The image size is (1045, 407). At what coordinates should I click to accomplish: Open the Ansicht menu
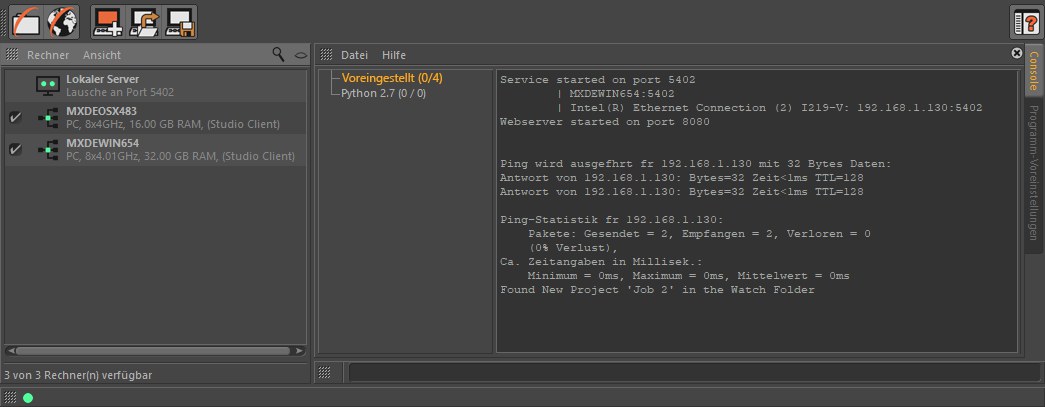pyautogui.click(x=102, y=55)
